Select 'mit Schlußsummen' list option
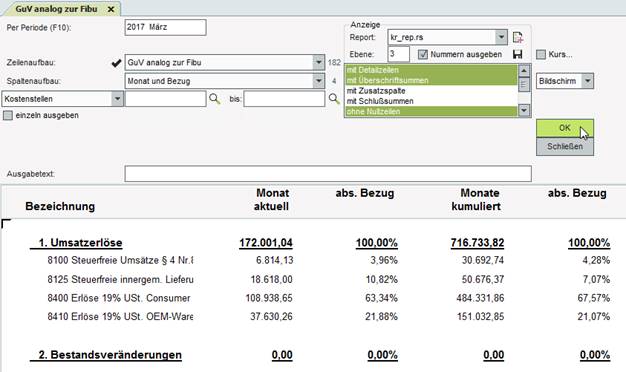Image resolution: width=626 pixels, height=372 pixels. [432, 101]
